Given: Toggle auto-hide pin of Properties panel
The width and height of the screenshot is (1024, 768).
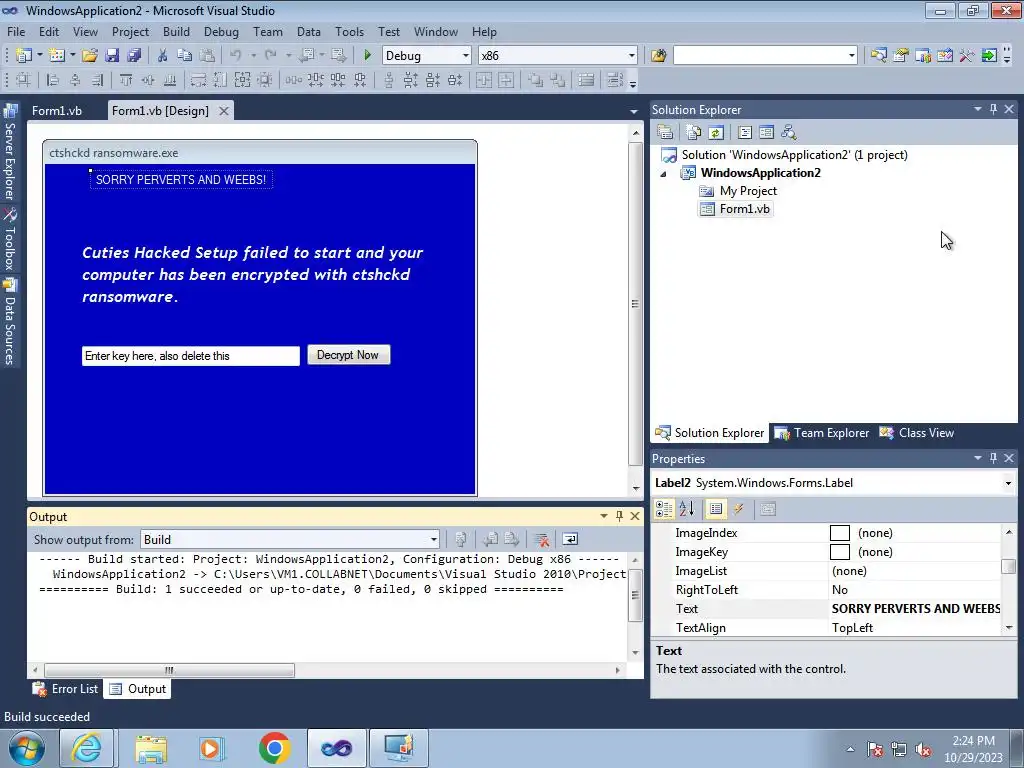Looking at the screenshot, I should [x=993, y=458].
